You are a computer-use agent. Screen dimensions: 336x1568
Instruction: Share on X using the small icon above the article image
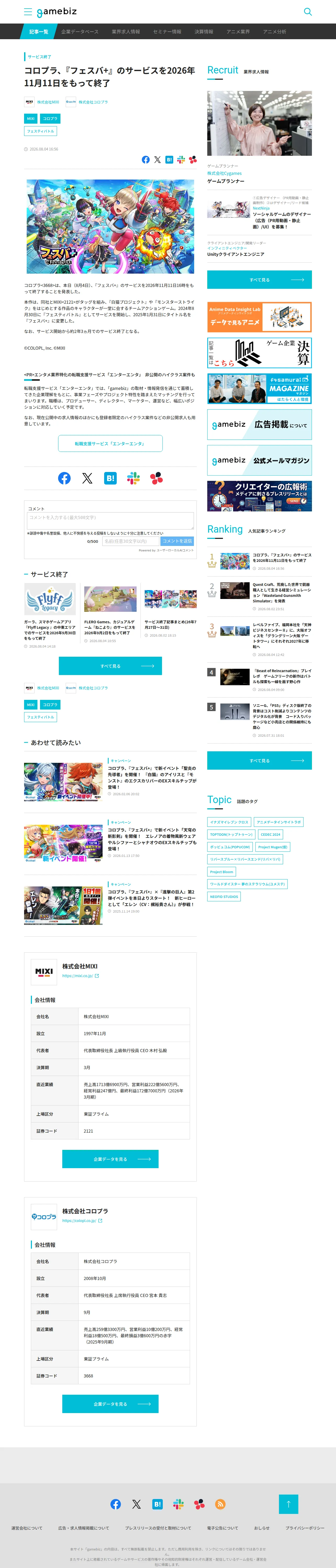click(x=157, y=159)
